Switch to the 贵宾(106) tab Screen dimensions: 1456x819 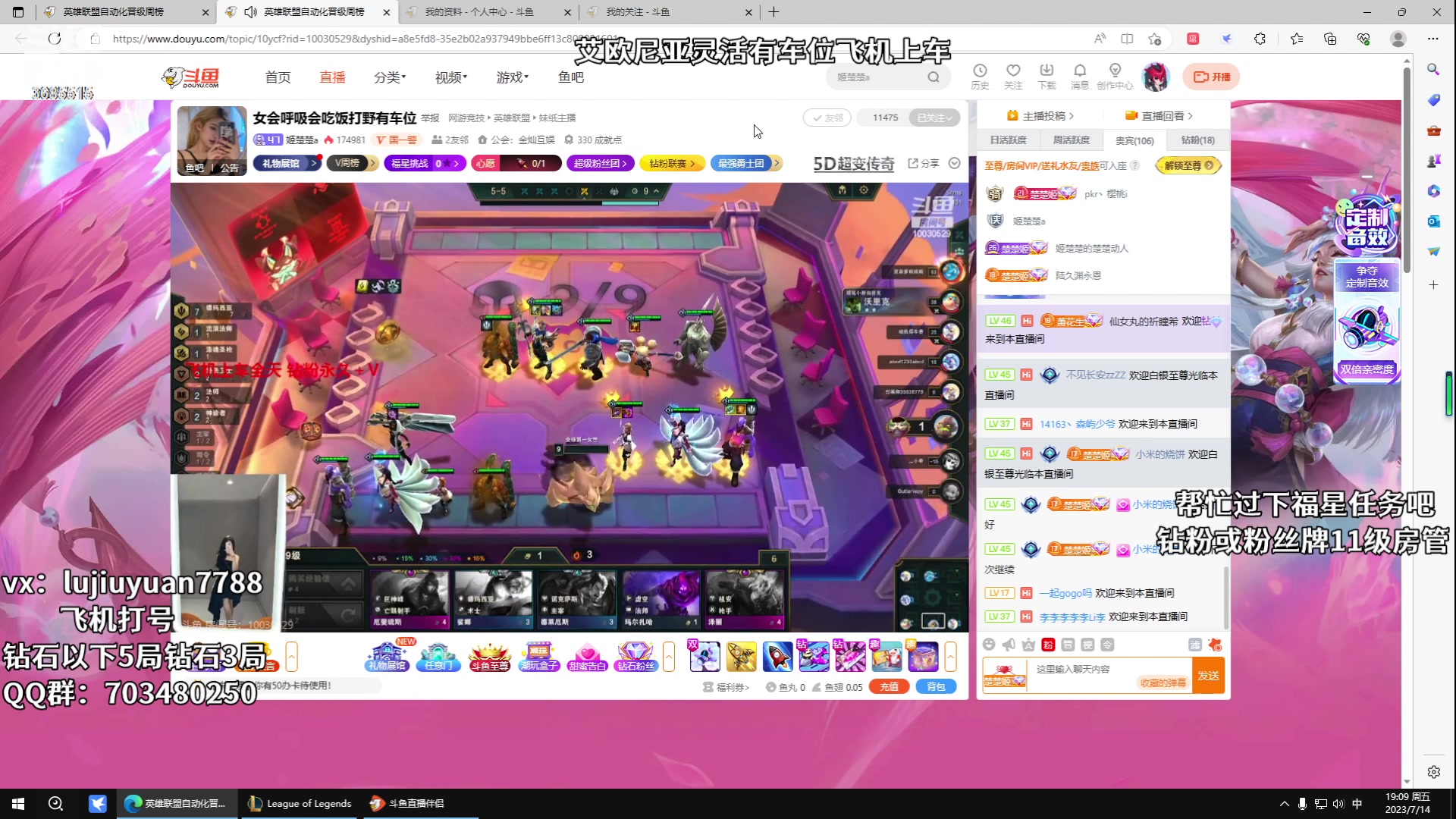point(1134,140)
